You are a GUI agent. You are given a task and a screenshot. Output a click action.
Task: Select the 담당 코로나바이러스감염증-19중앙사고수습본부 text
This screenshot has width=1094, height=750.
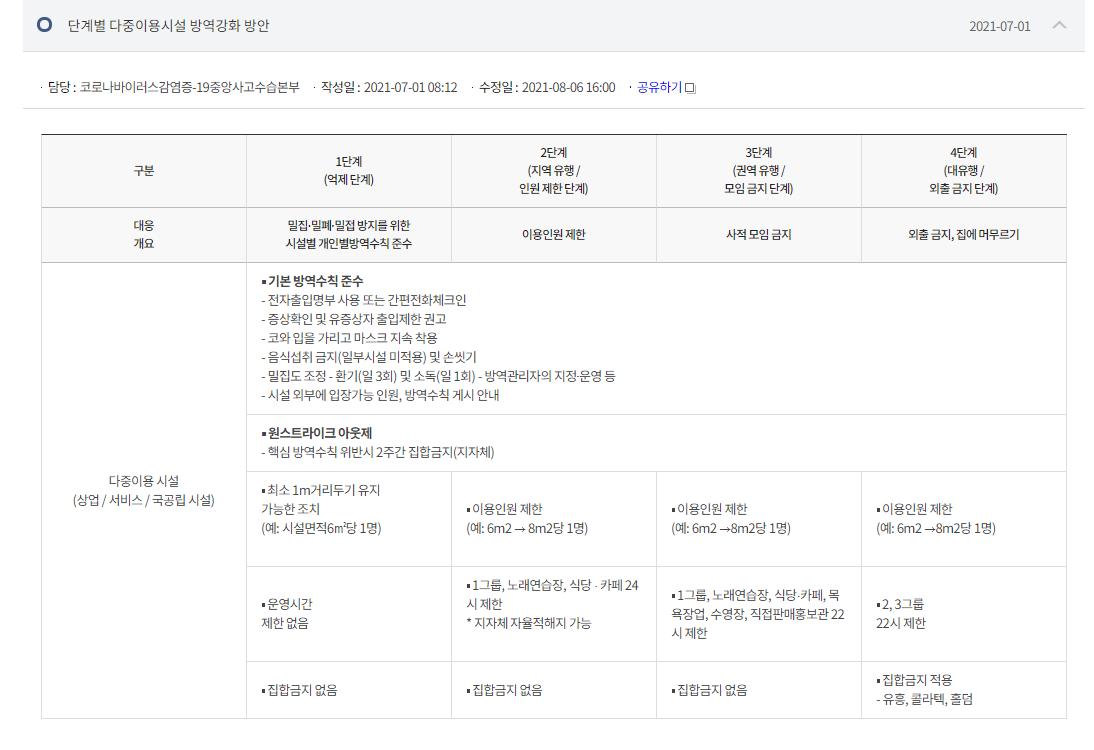click(x=173, y=87)
